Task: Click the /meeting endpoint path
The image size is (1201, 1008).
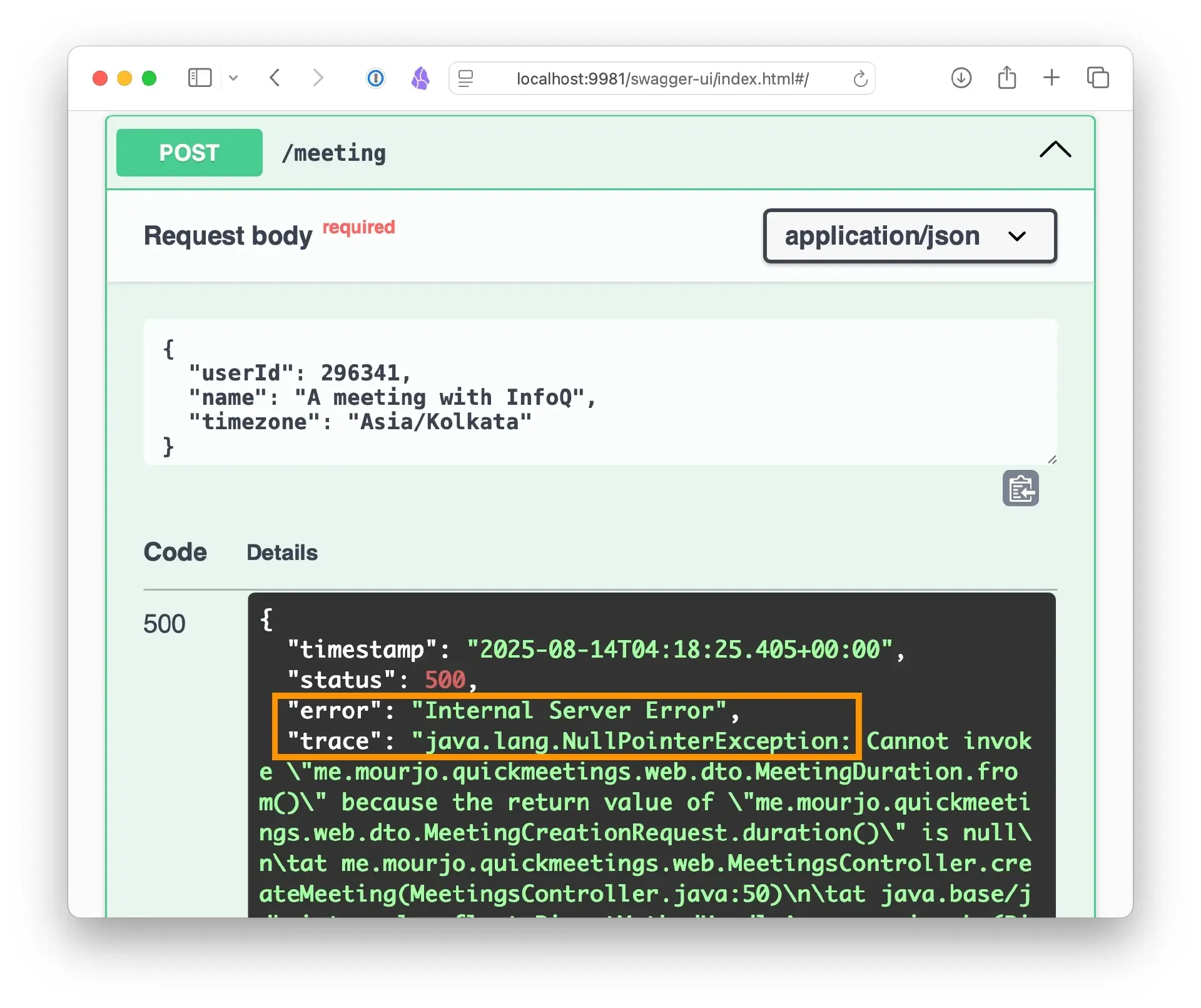Action: click(x=333, y=153)
